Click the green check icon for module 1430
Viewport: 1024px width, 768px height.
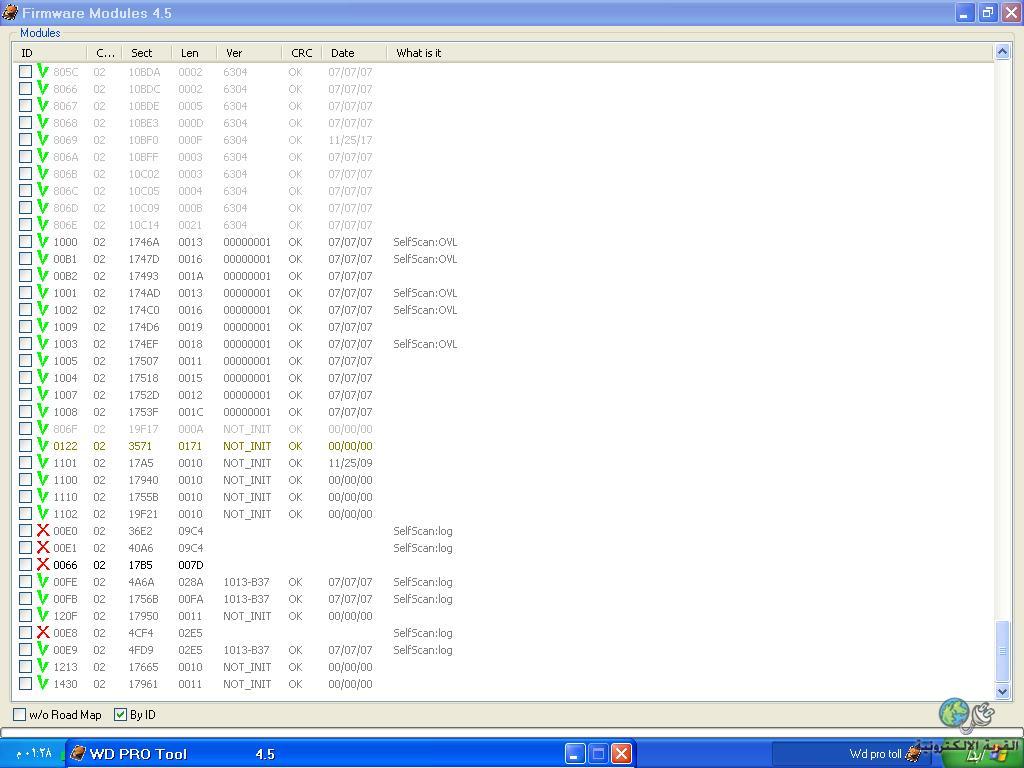[43, 682]
